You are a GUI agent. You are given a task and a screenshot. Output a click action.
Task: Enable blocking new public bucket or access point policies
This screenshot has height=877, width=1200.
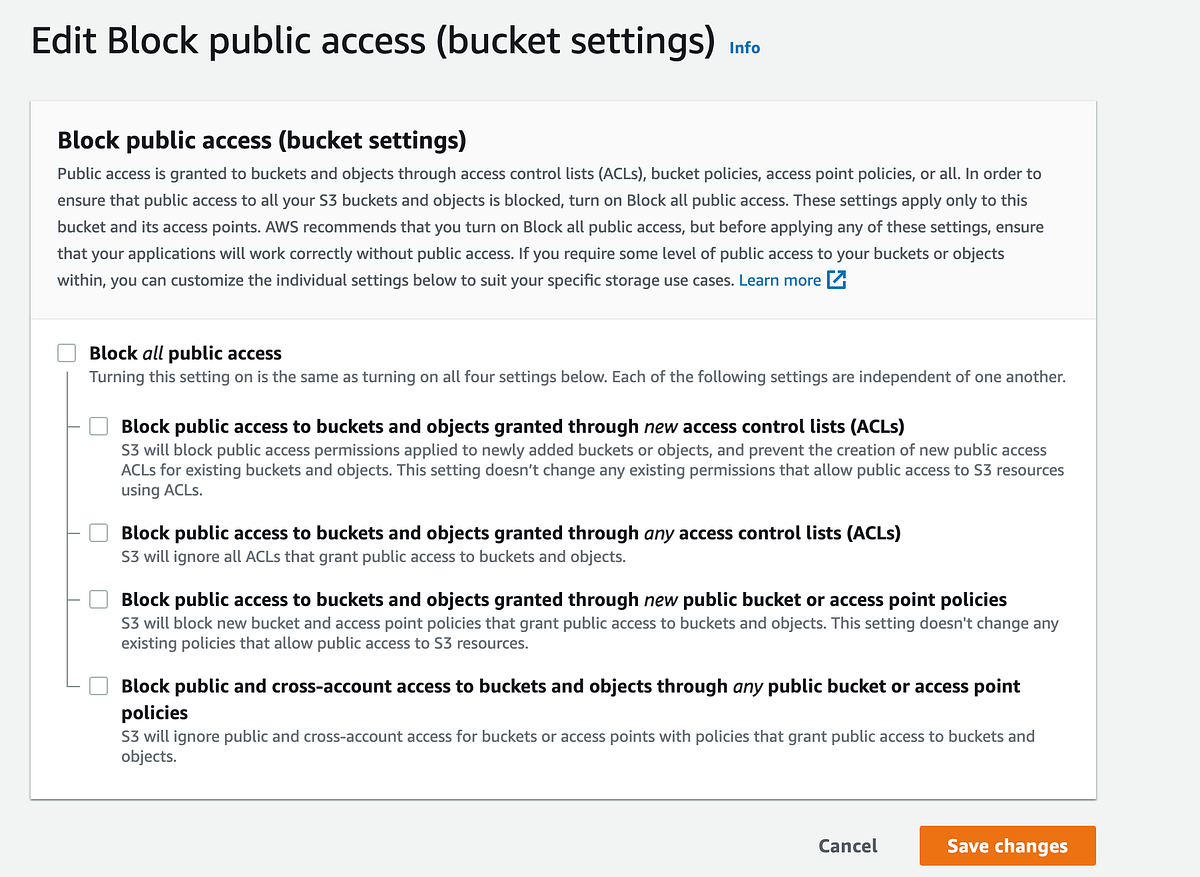pyautogui.click(x=98, y=598)
